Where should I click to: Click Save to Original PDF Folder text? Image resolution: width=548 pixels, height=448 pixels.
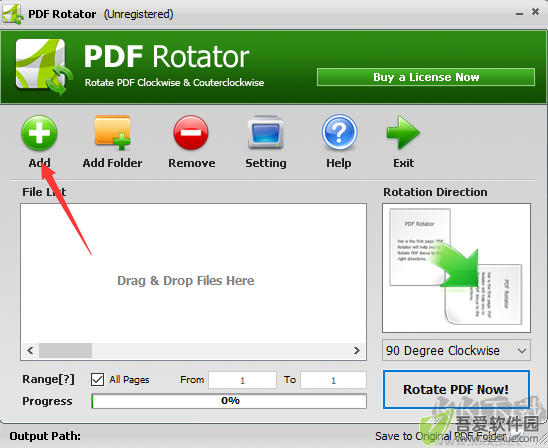coord(441,436)
